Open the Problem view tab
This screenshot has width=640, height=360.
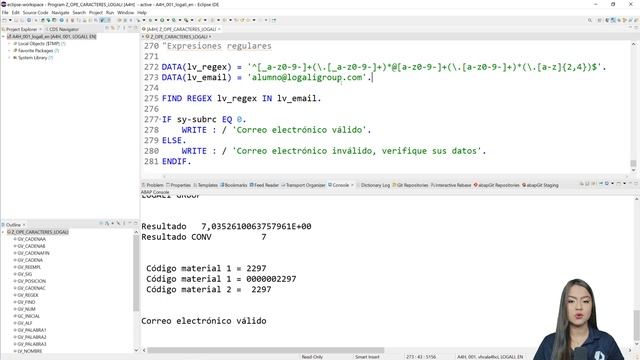click(x=152, y=185)
